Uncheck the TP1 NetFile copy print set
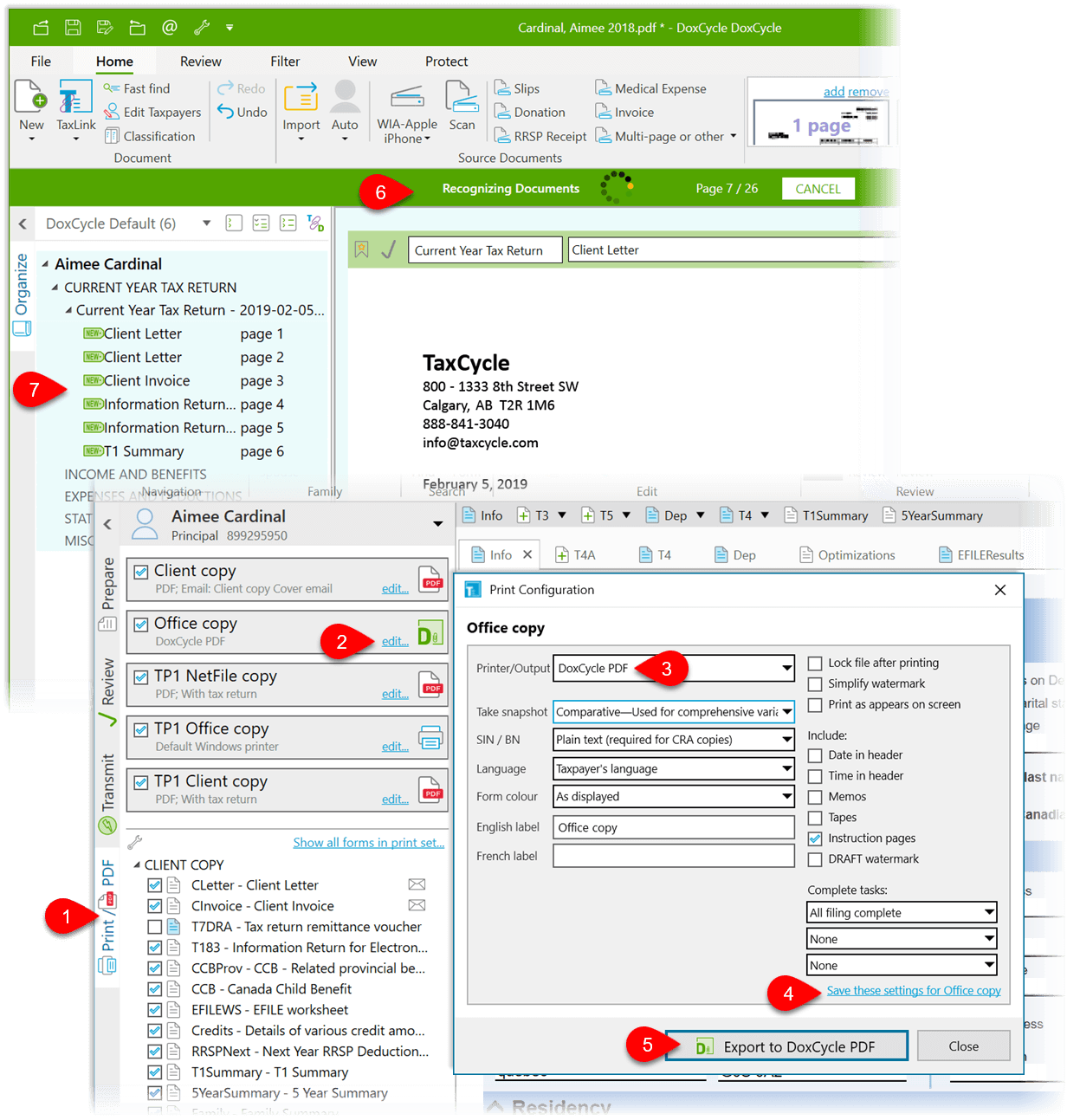Viewport: 1067px width, 1120px height. click(141, 677)
